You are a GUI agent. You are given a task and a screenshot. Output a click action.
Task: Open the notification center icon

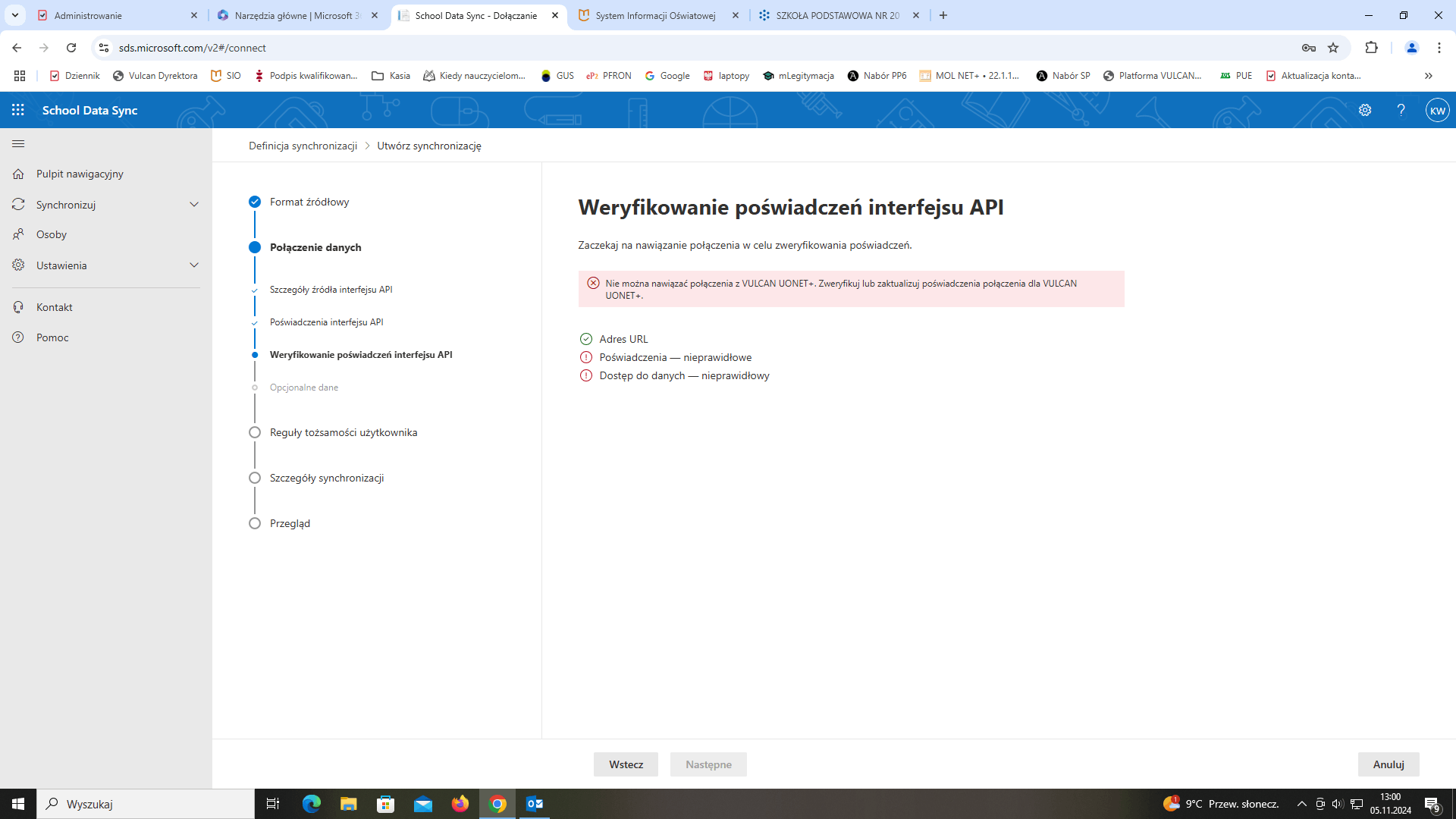pos(1432,804)
